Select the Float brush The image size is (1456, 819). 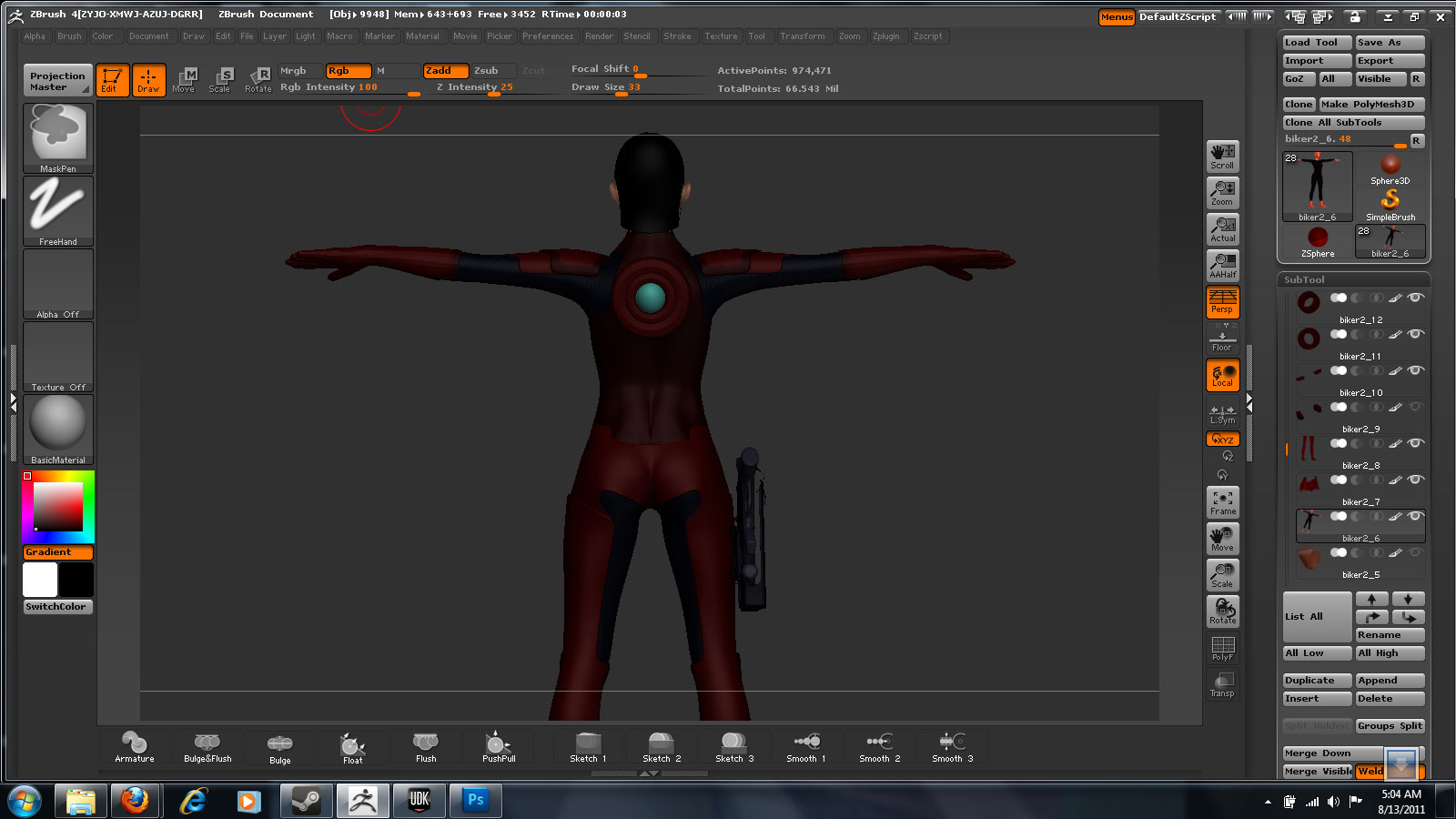click(352, 747)
